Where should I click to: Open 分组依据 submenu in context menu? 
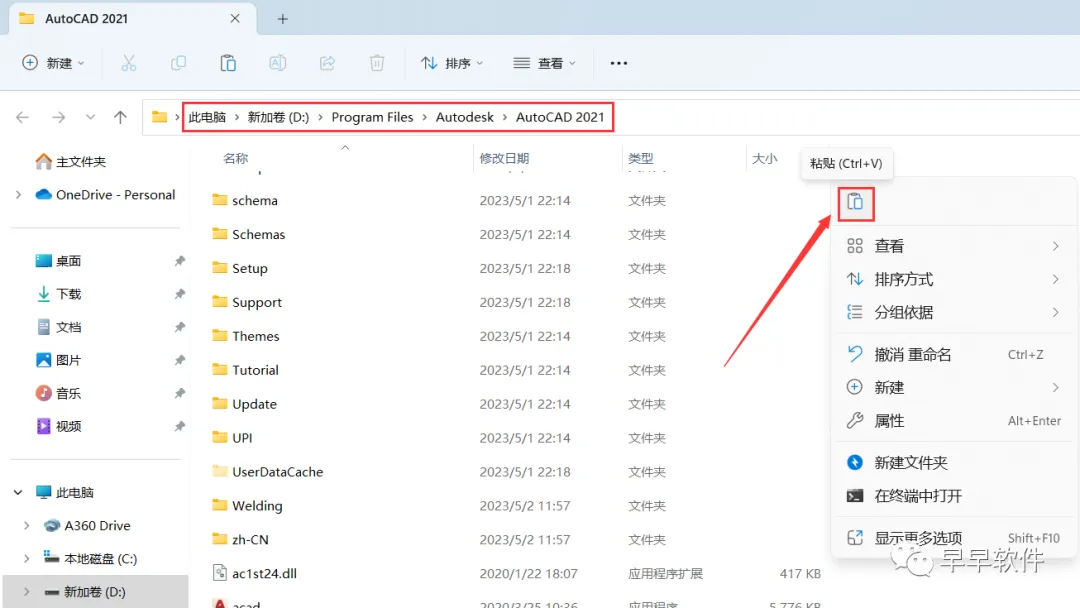(953, 312)
